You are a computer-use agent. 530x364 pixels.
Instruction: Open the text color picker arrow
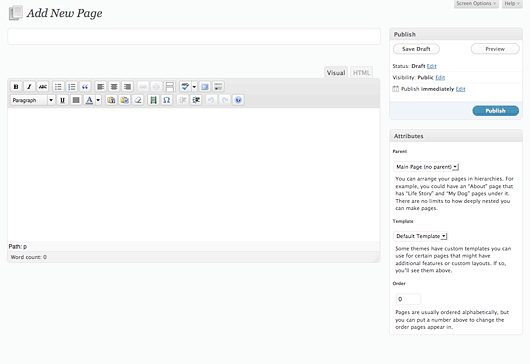(98, 100)
